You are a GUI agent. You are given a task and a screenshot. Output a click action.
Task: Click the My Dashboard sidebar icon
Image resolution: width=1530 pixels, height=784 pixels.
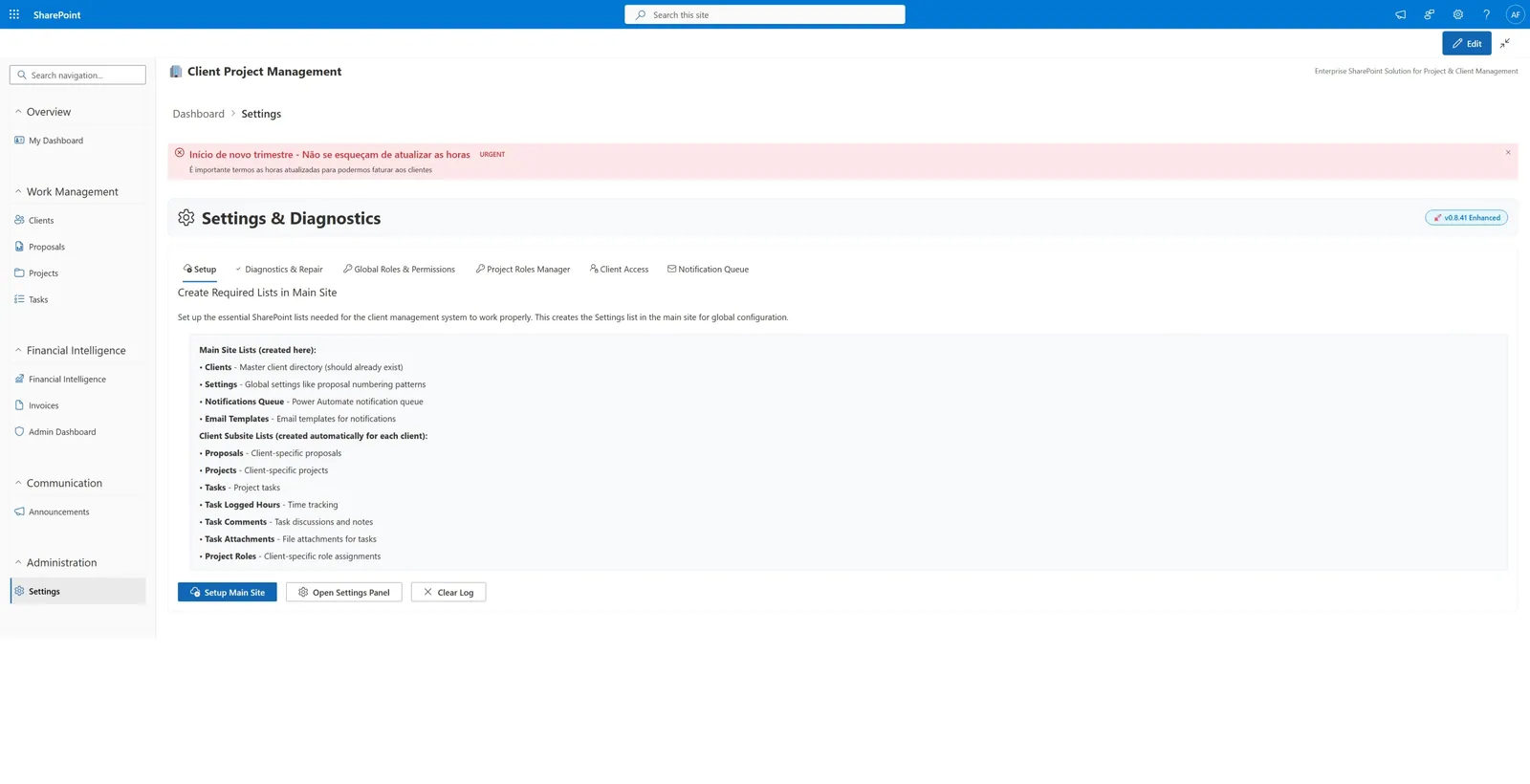point(19,141)
